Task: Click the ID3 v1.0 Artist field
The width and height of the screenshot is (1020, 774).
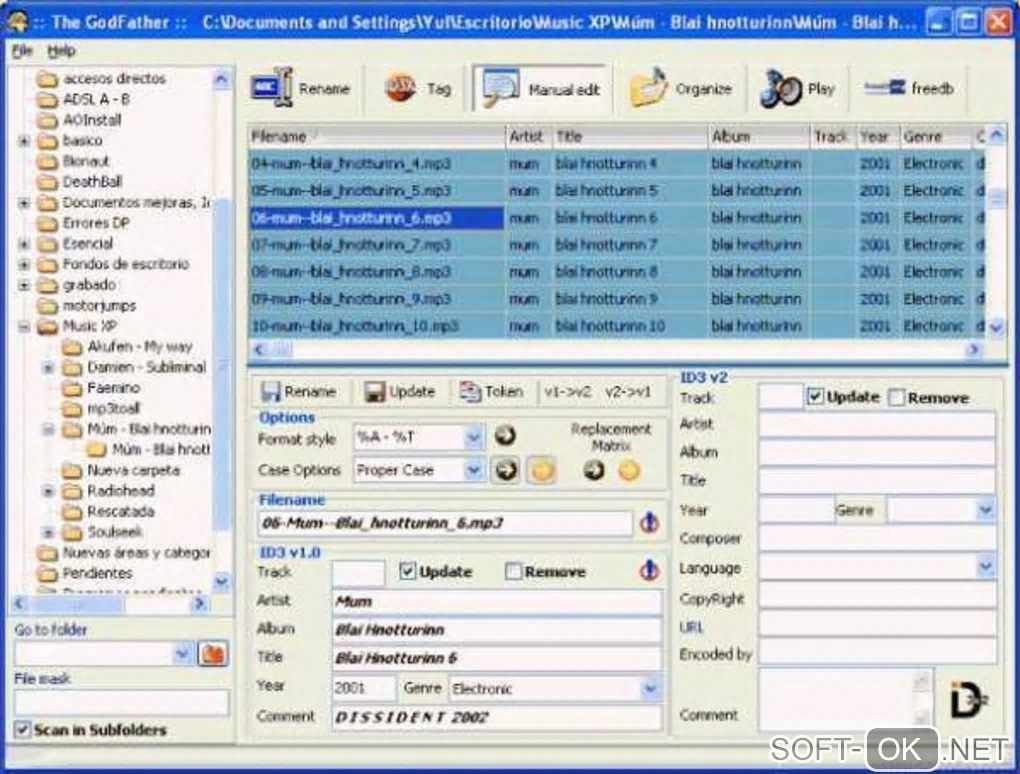Action: coord(497,602)
